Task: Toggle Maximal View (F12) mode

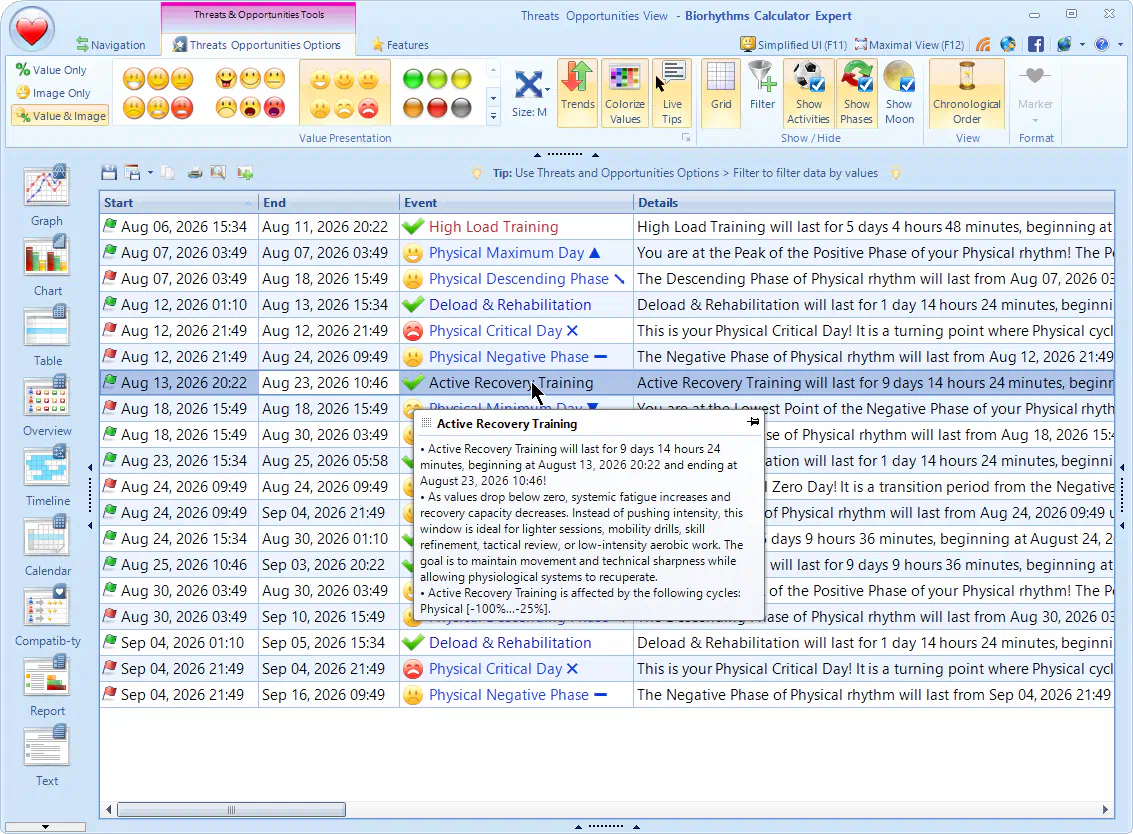Action: (x=909, y=44)
